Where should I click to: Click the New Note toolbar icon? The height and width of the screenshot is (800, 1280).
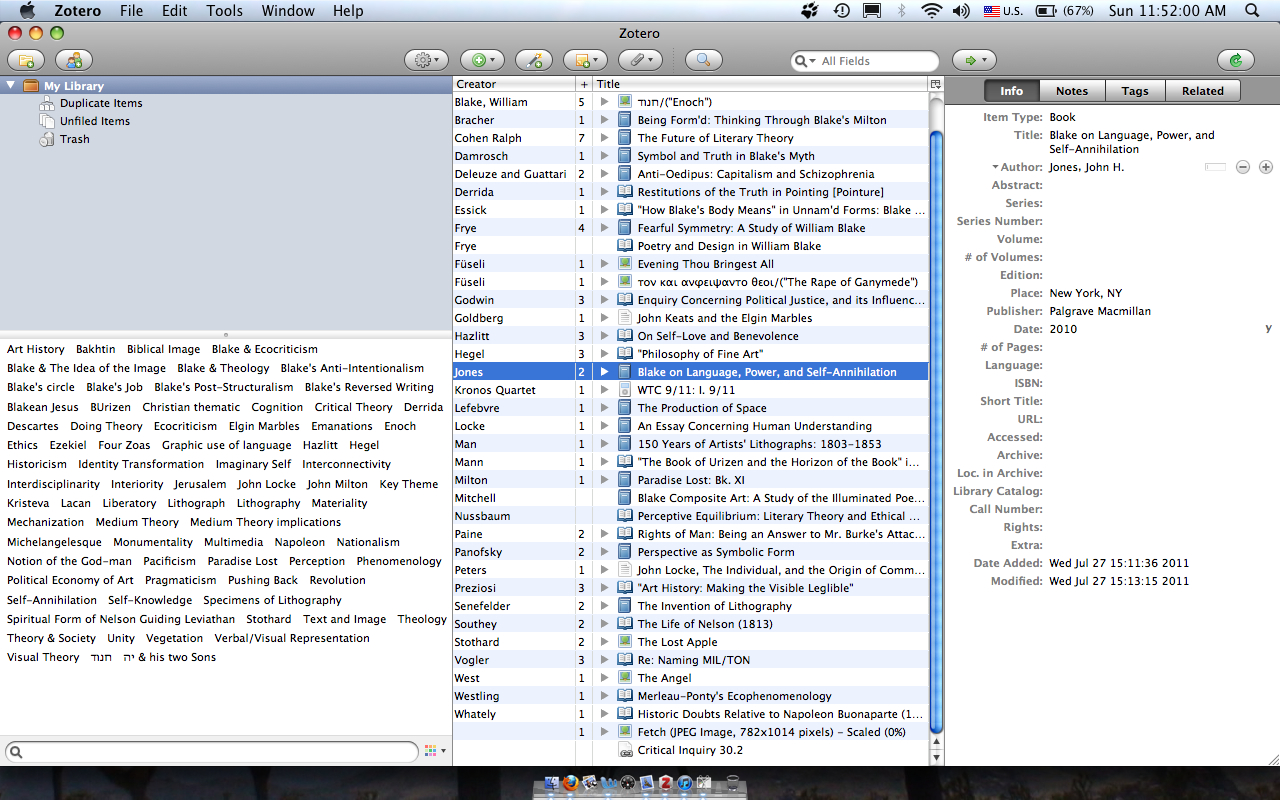click(584, 61)
